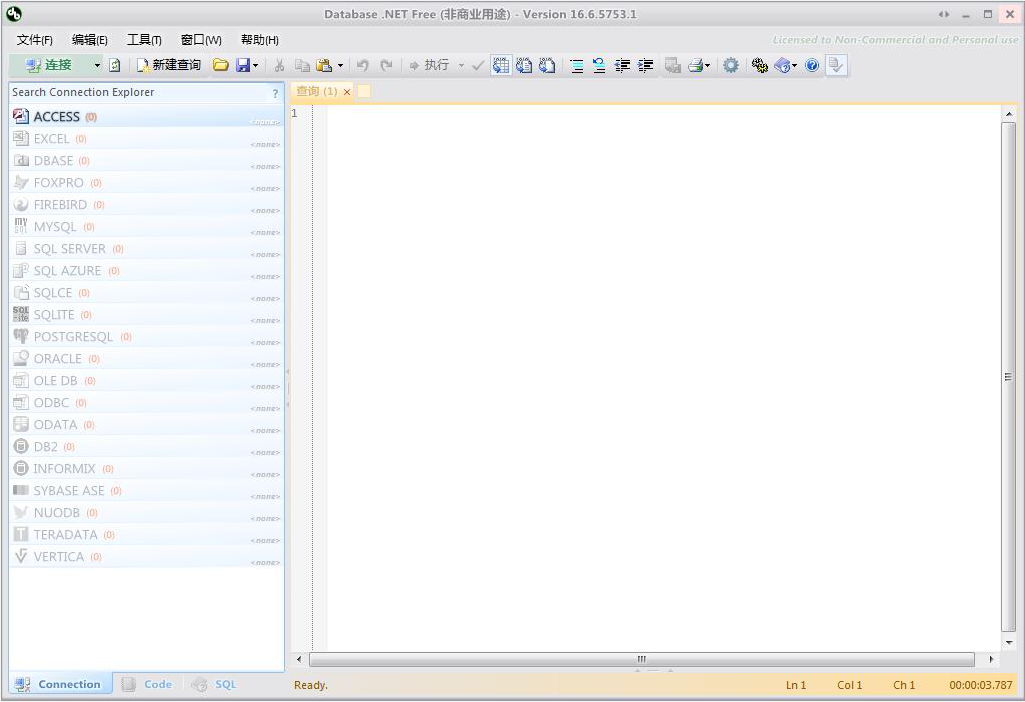Open settings with the gear icon
The width and height of the screenshot is (1025, 702).
pos(731,65)
